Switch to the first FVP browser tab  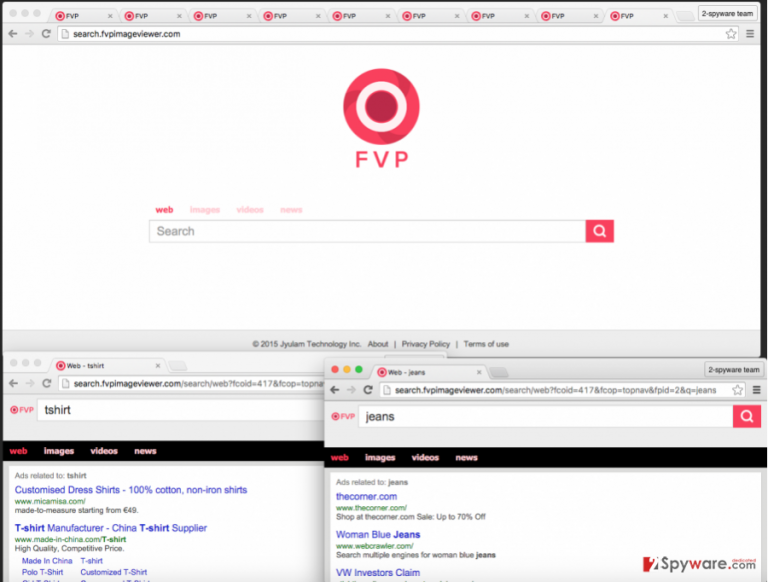[x=83, y=16]
